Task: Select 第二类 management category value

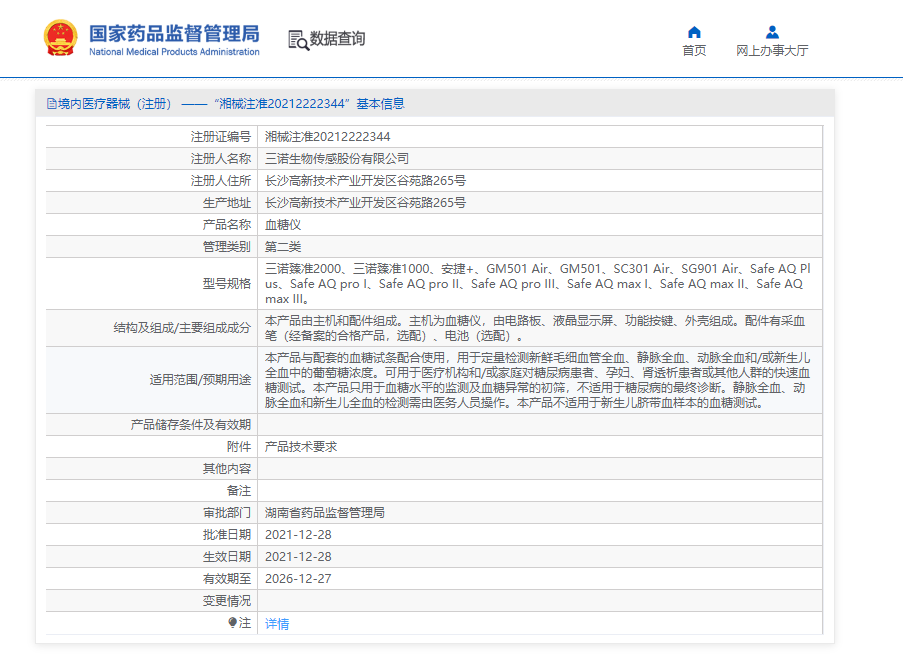Action: click(x=283, y=247)
